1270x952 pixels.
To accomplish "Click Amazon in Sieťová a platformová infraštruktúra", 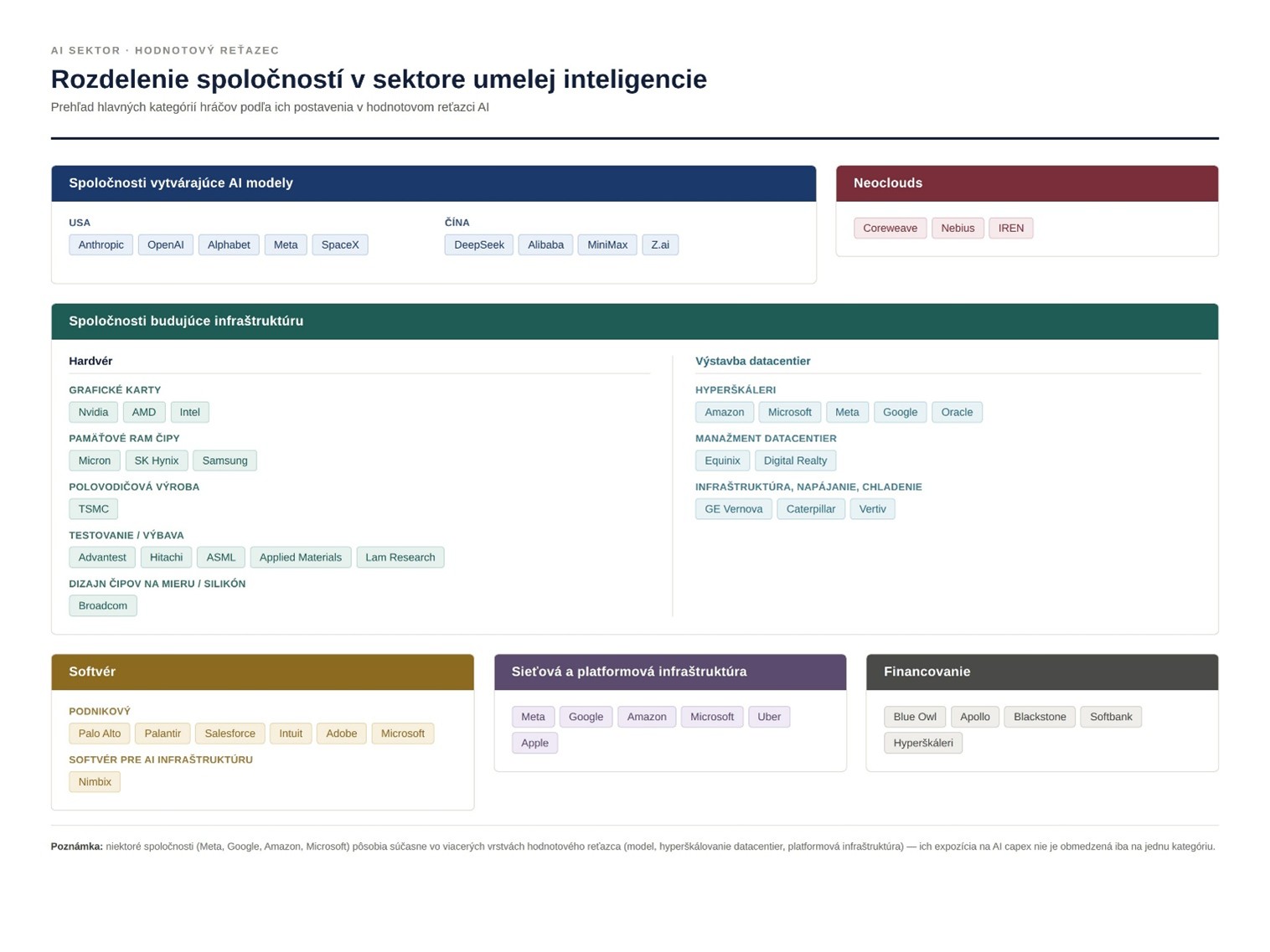I will (x=647, y=717).
